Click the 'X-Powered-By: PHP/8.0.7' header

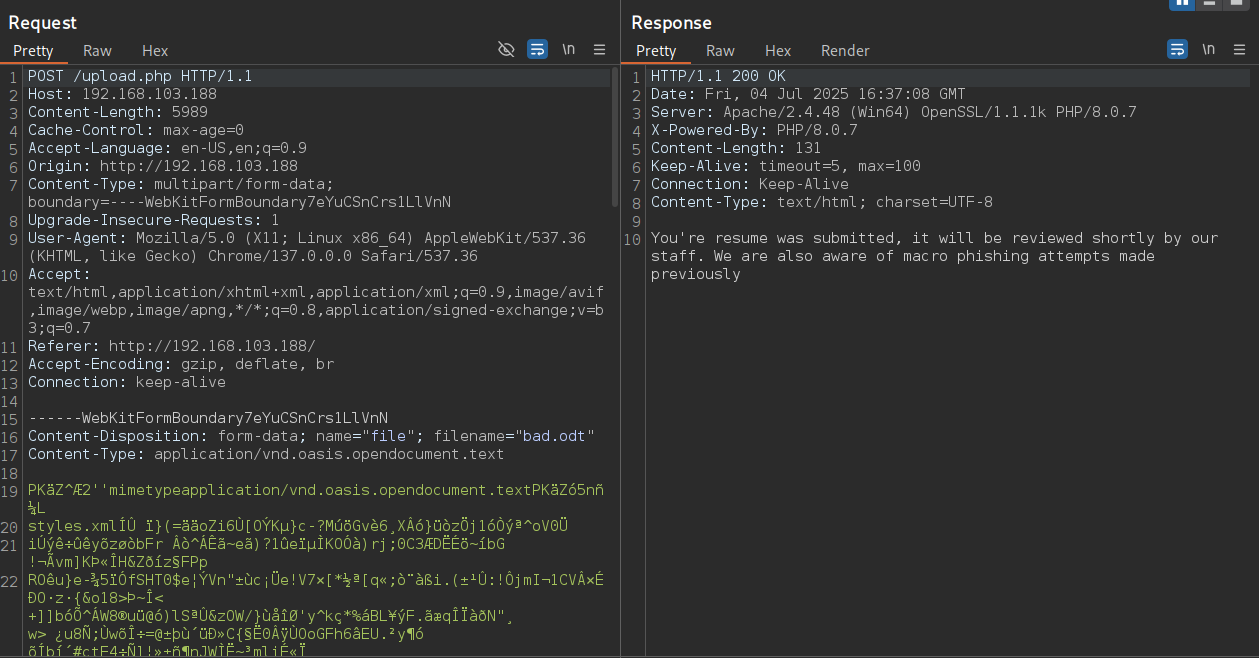coord(754,130)
